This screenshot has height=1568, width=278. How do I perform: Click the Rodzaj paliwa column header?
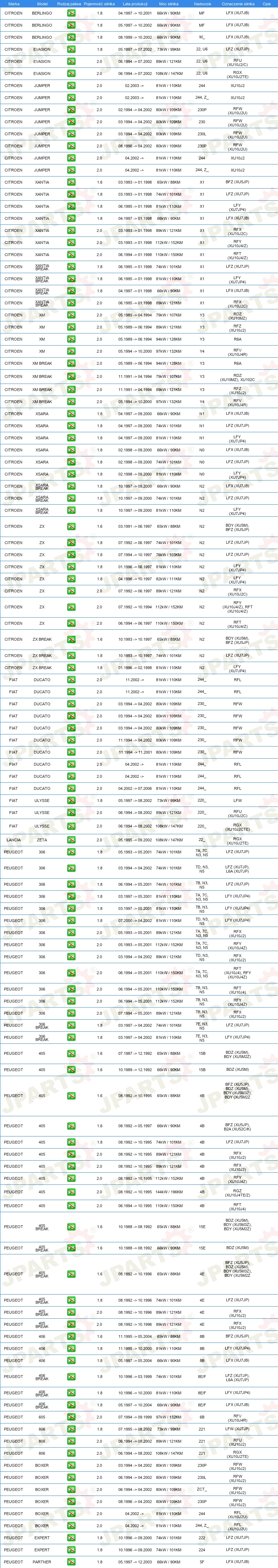69,4
